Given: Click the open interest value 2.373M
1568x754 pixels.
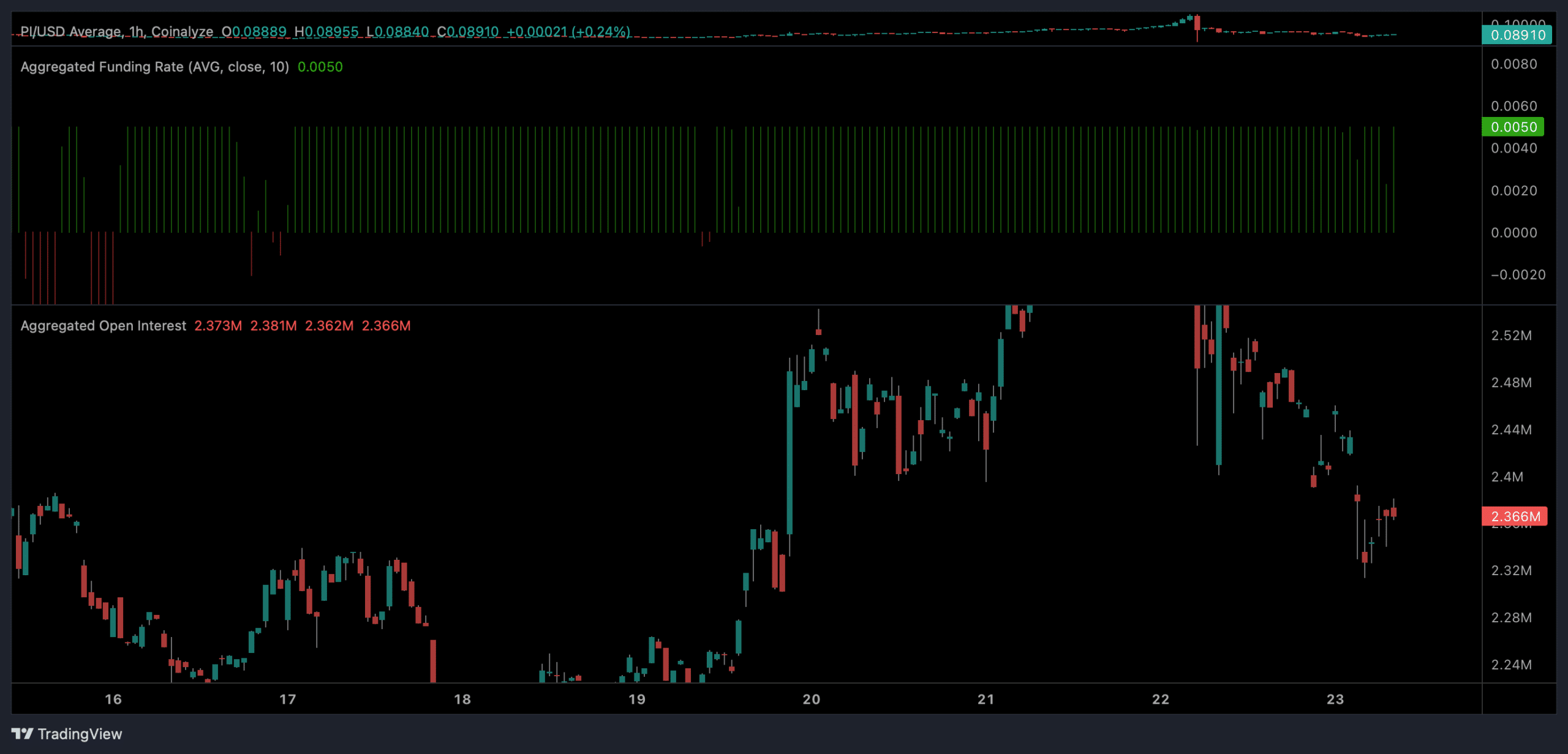Looking at the screenshot, I should click(218, 326).
